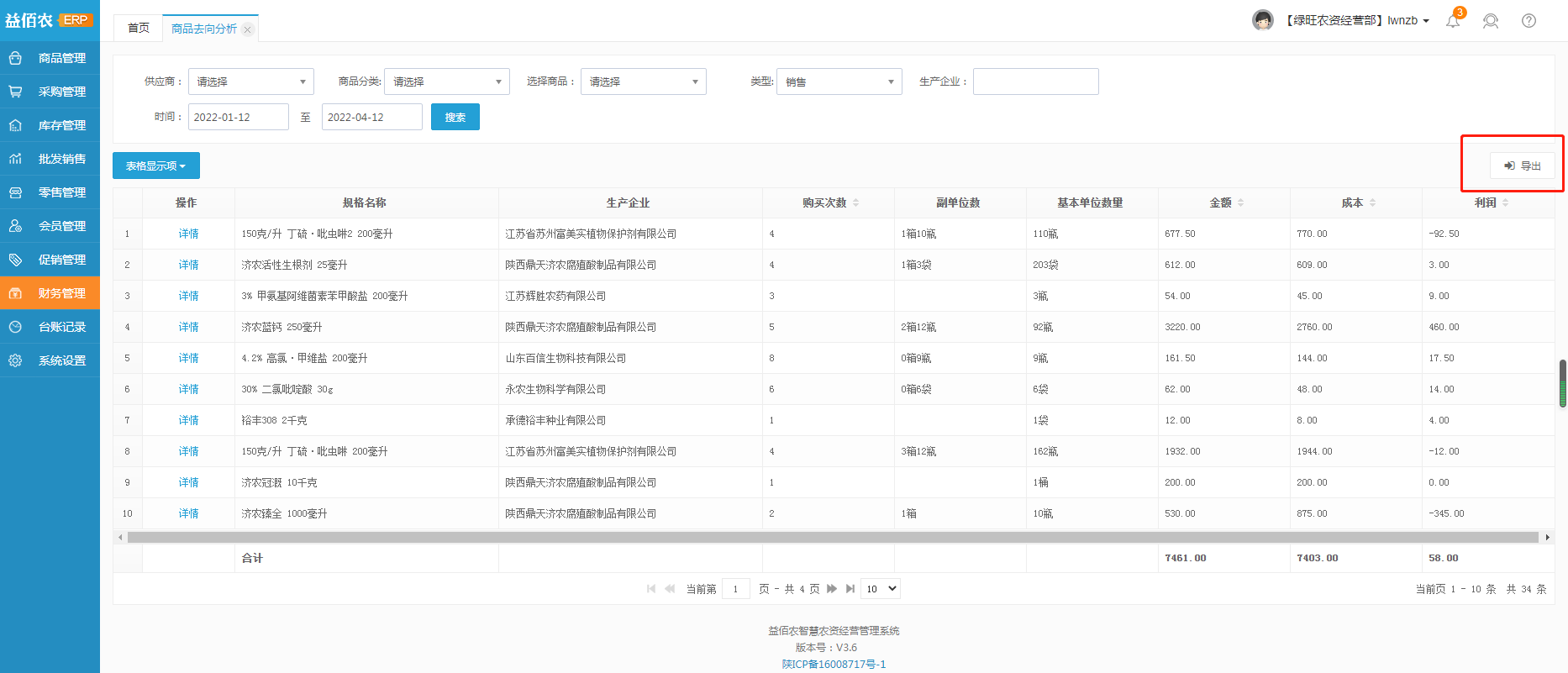1568x673 pixels.
Task: Click the user avatar icon
Action: coord(1262,20)
